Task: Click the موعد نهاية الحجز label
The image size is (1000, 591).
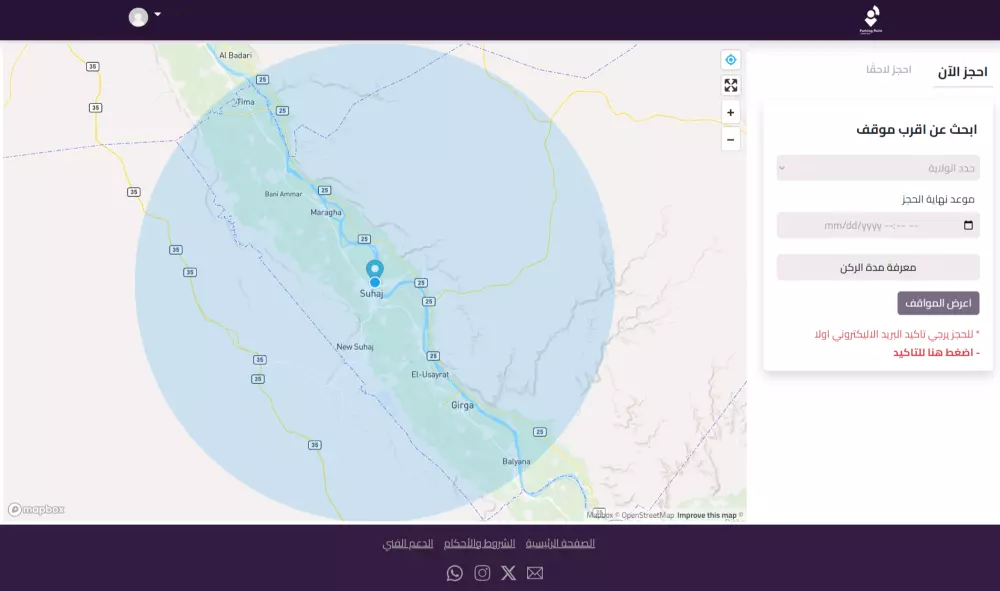Action: (x=938, y=200)
